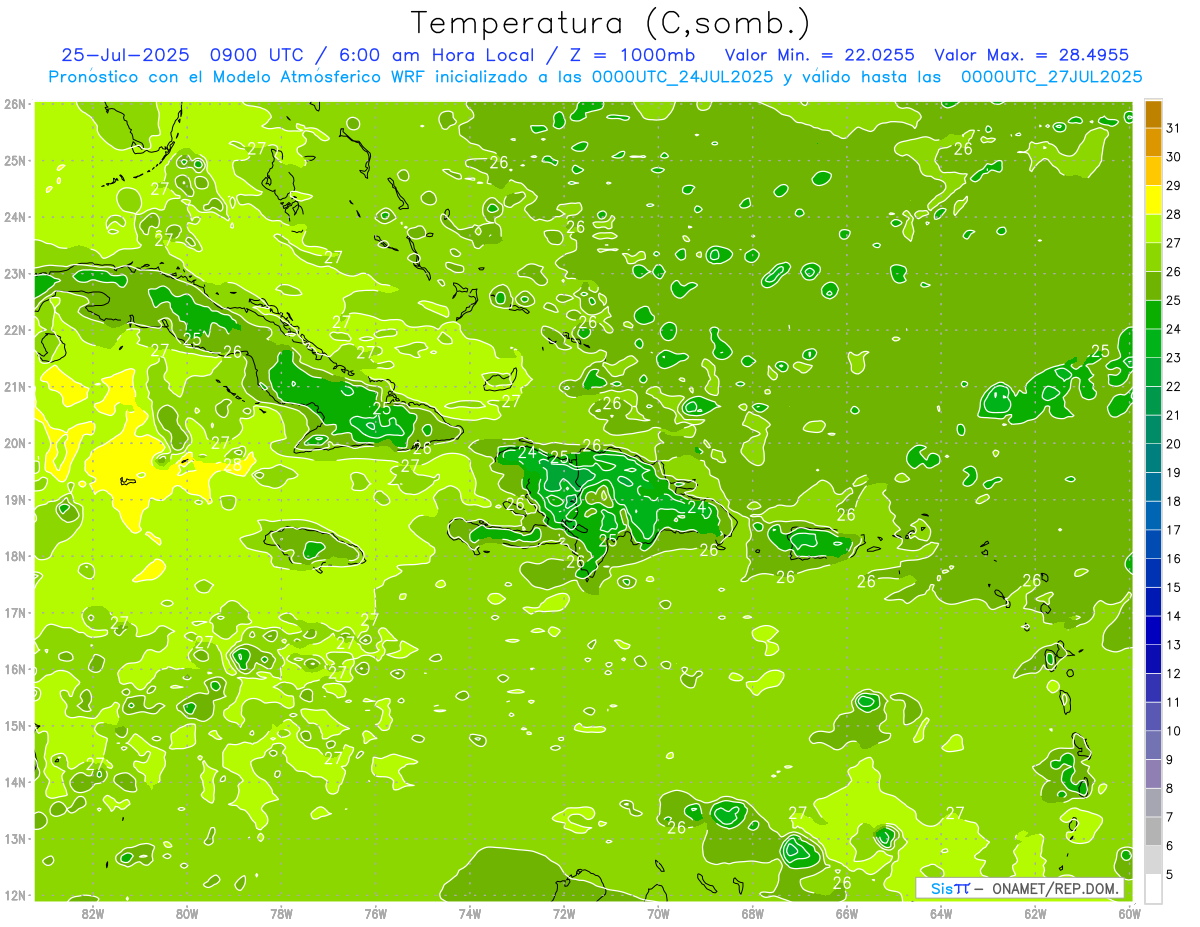Click the title "Temperatura (C,somb.)"
This screenshot has width=1200, height=927.
point(611,23)
